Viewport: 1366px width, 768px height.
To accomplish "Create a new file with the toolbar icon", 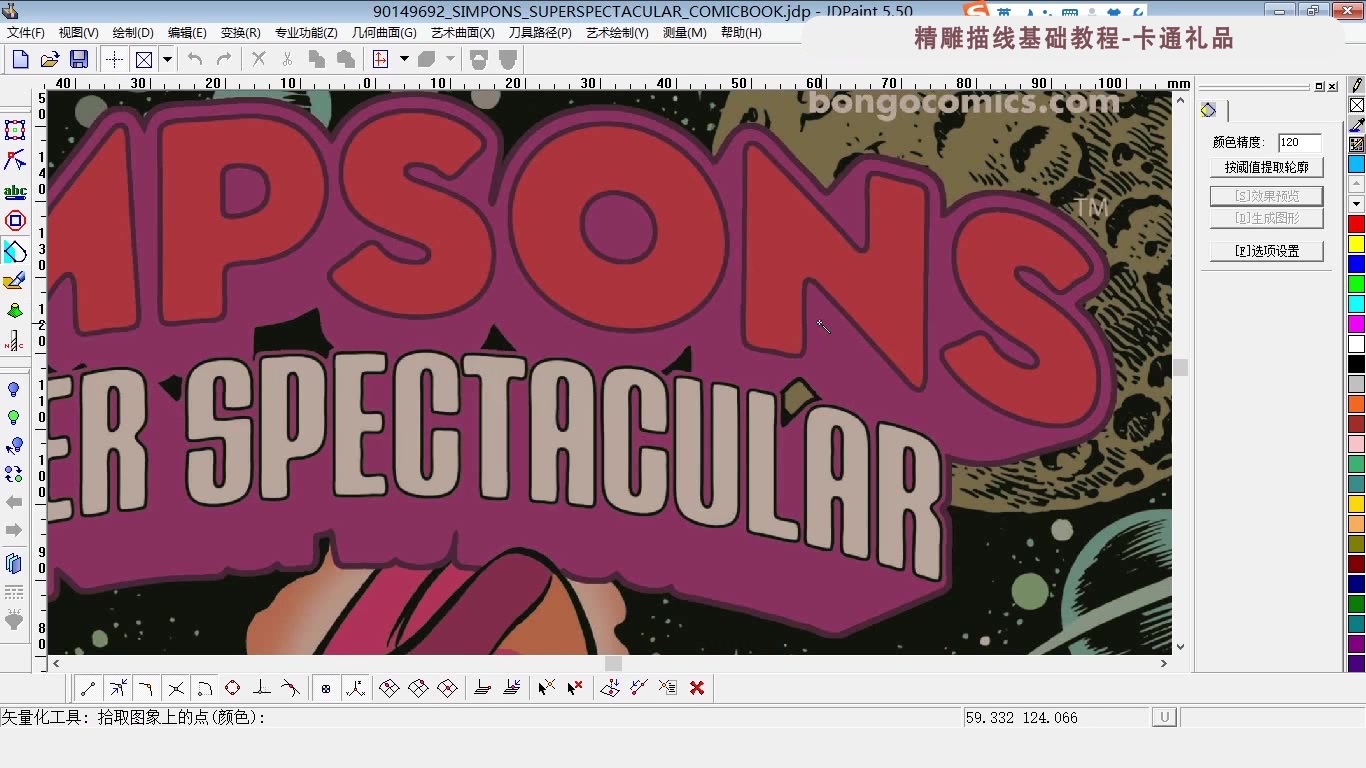I will coord(20,59).
